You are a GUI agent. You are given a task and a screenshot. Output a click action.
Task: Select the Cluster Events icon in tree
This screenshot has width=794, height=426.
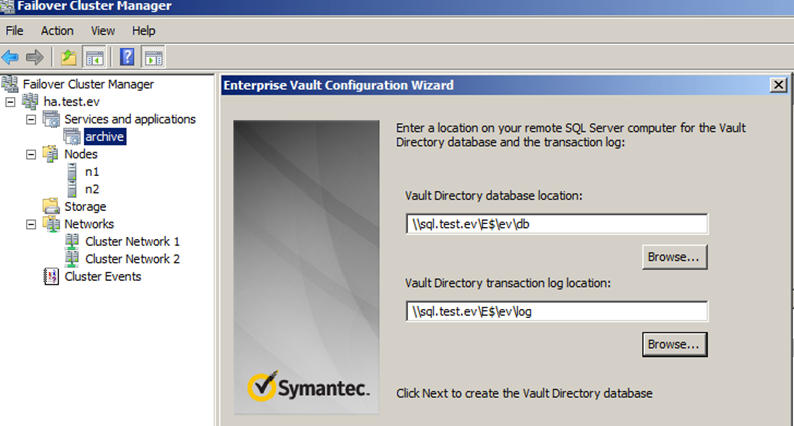tap(51, 277)
